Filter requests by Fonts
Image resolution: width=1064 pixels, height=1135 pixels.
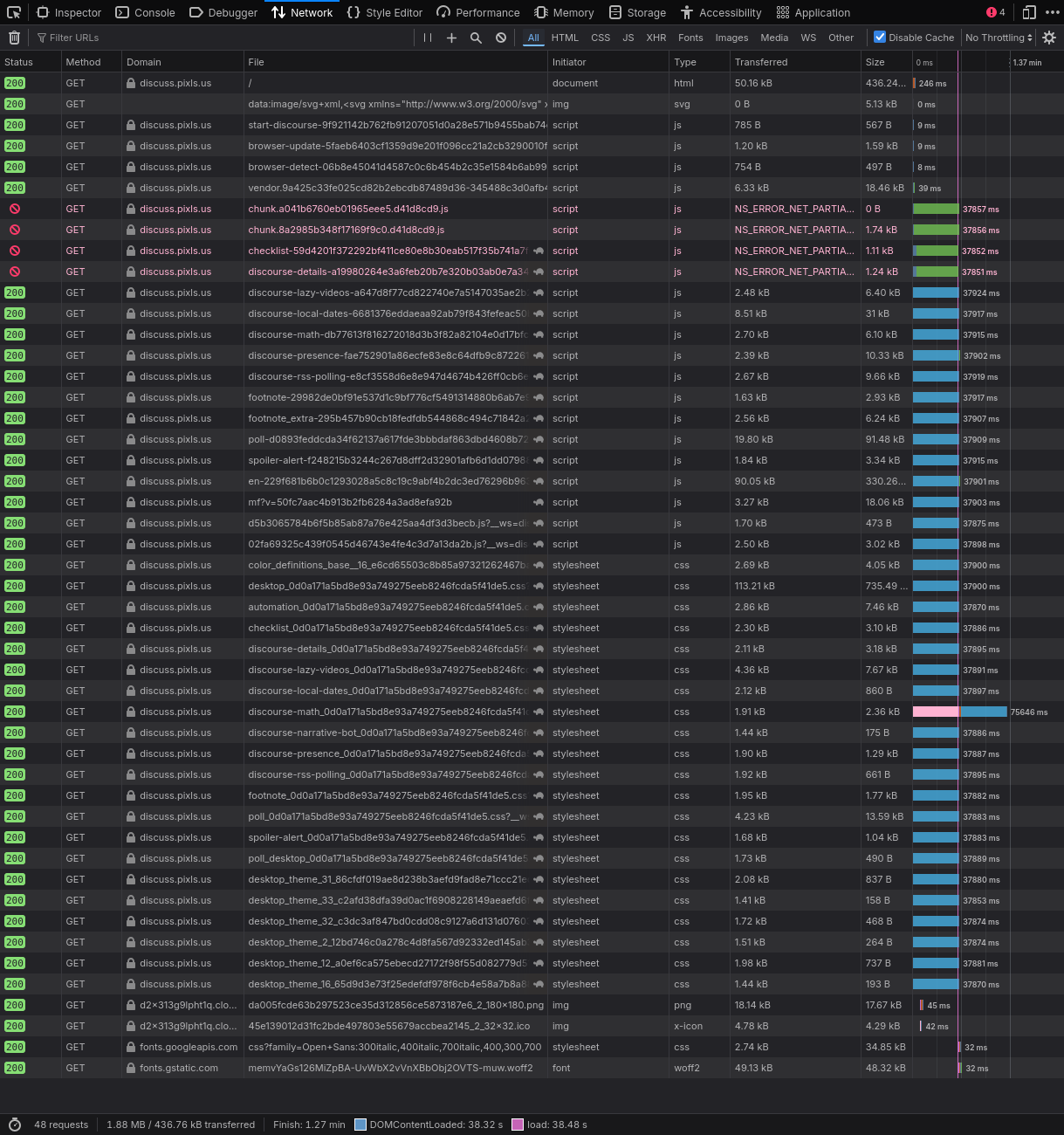(x=690, y=38)
